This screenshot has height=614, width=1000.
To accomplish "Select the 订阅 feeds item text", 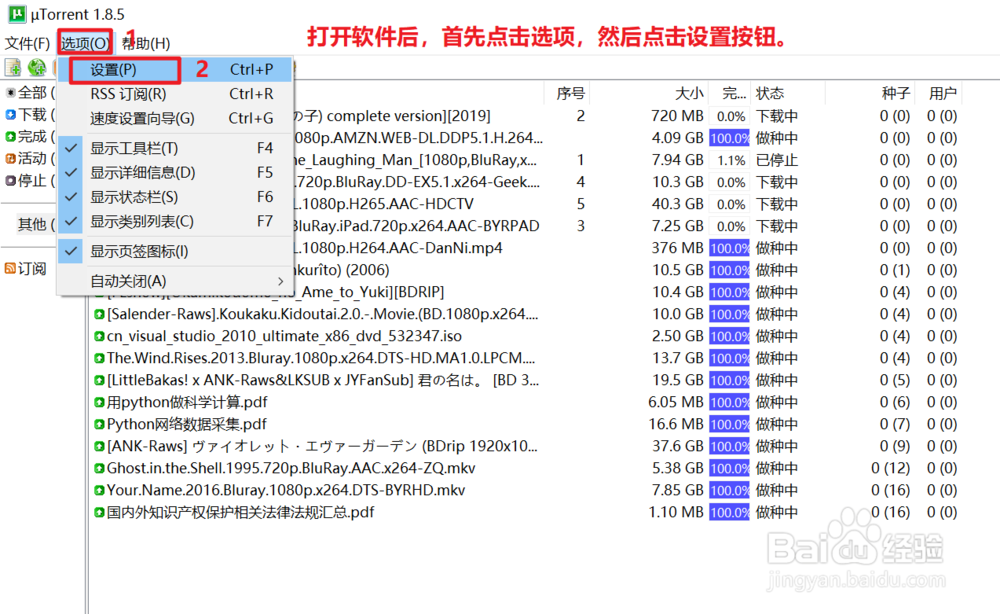I will click(32, 268).
